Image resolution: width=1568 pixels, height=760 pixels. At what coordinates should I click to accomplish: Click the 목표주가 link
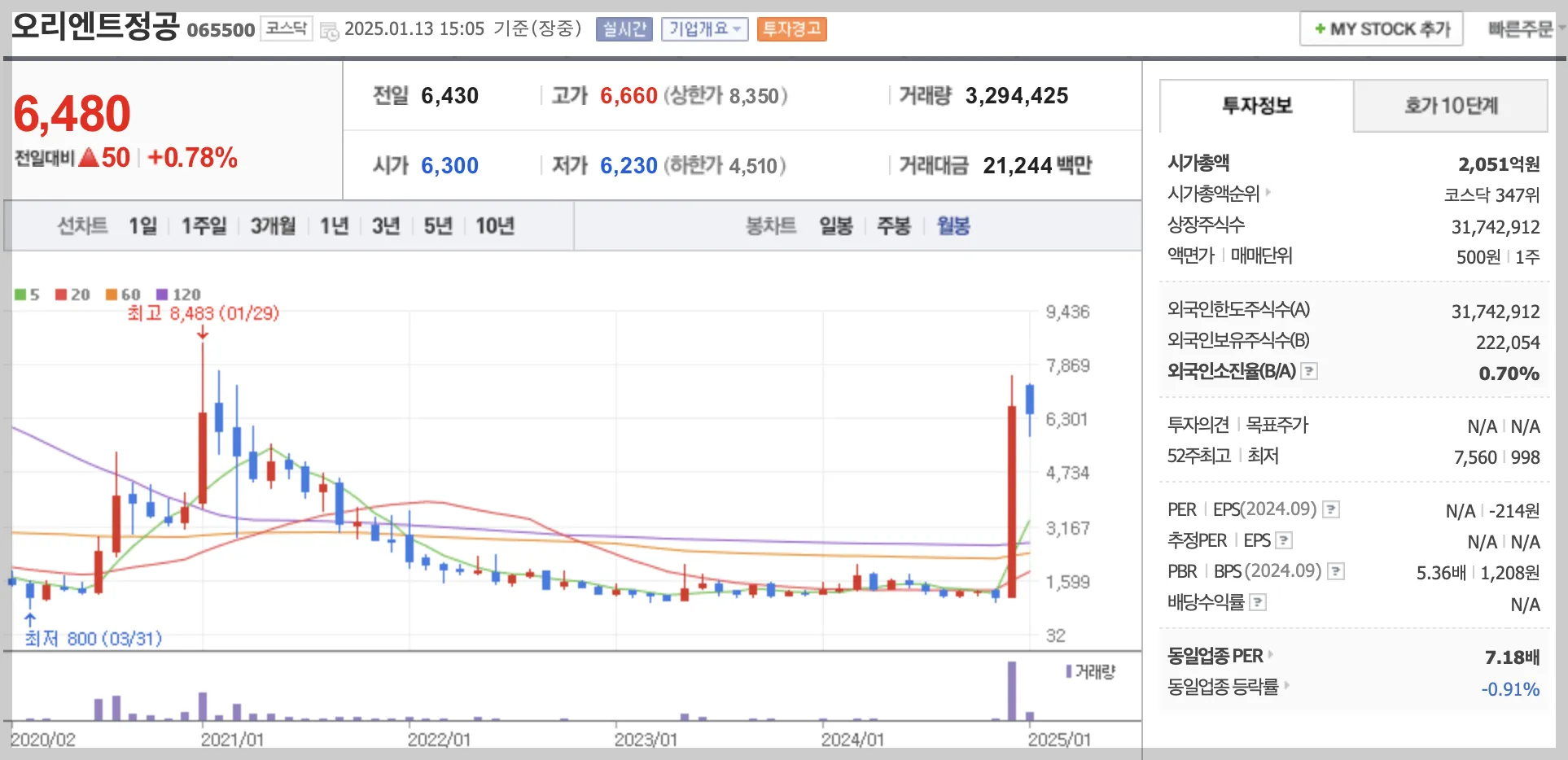click(x=1277, y=424)
